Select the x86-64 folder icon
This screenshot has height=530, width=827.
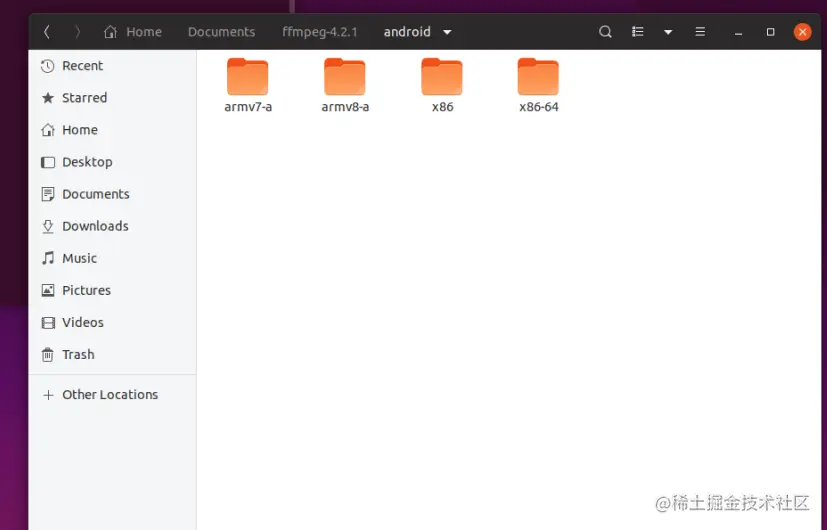click(538, 77)
